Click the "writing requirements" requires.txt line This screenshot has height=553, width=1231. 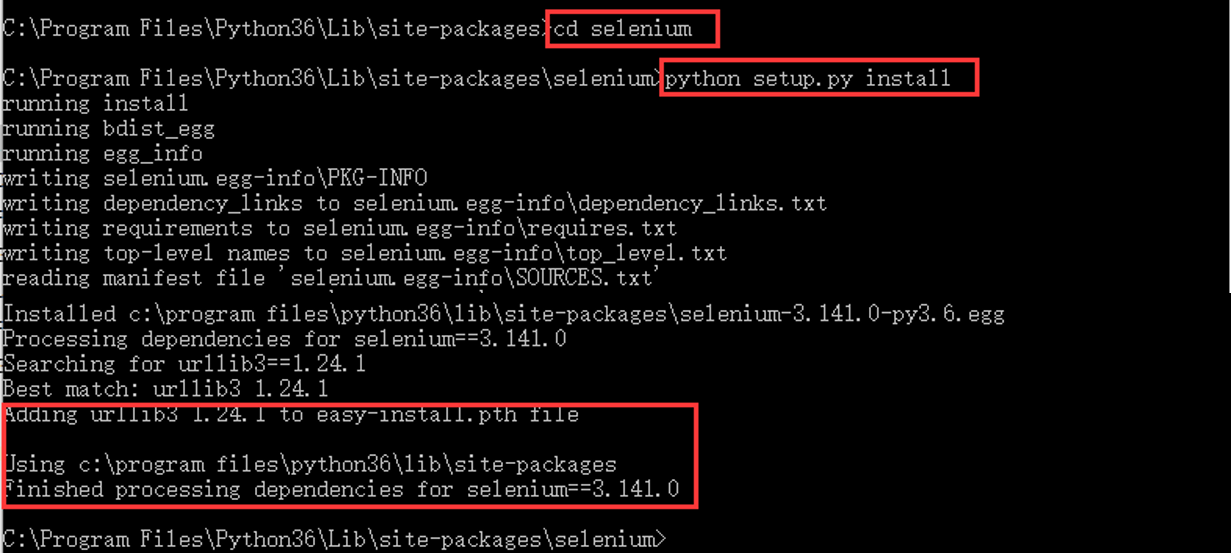(340, 228)
